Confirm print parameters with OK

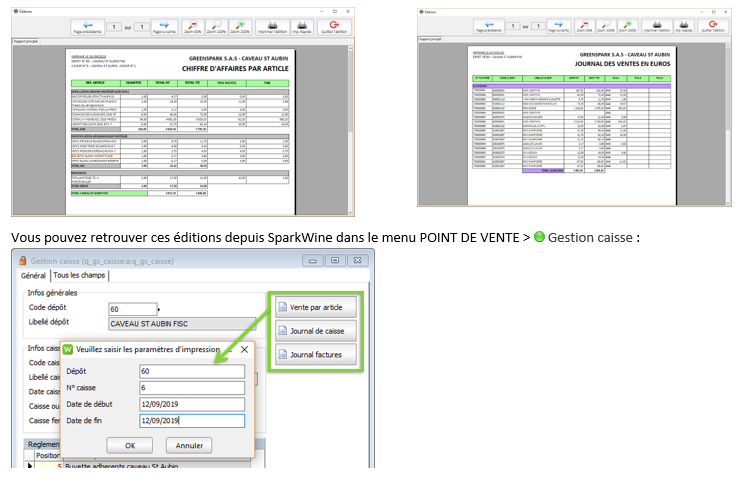click(x=130, y=444)
